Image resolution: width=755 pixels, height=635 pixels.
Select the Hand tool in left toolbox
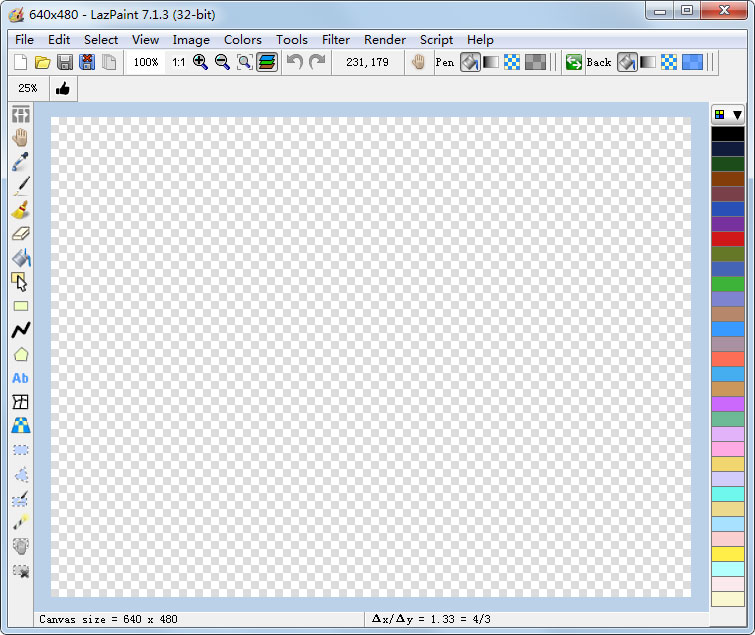coord(20,138)
